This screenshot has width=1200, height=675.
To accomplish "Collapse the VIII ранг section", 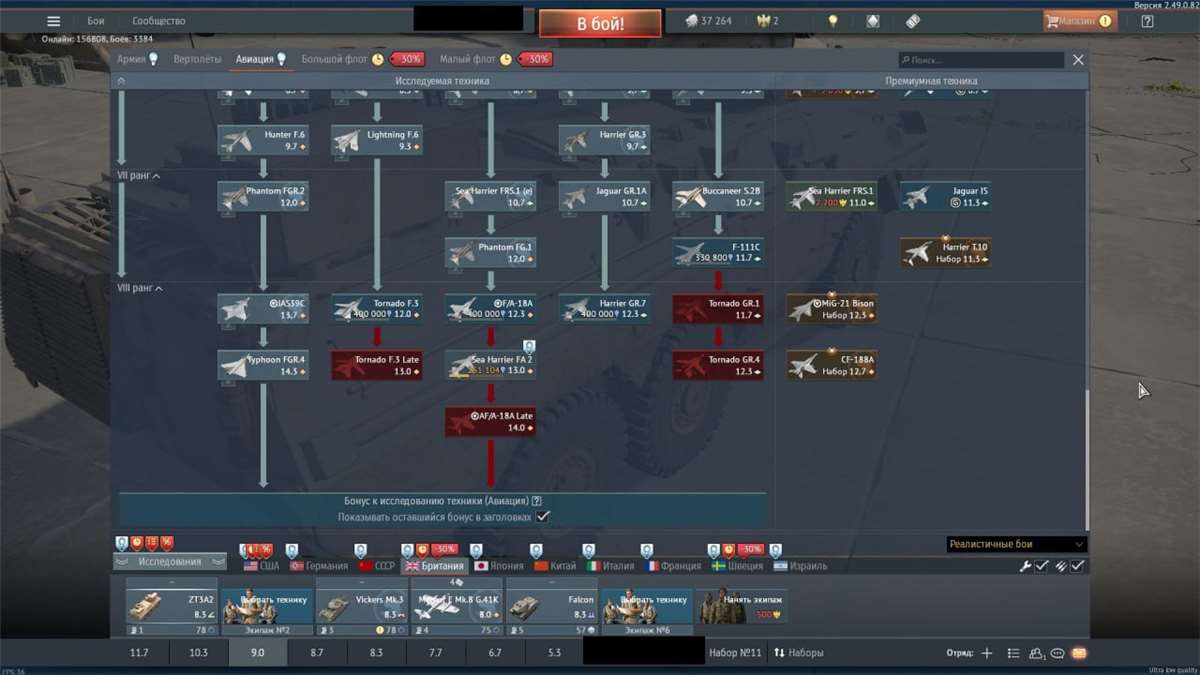I will tap(140, 288).
